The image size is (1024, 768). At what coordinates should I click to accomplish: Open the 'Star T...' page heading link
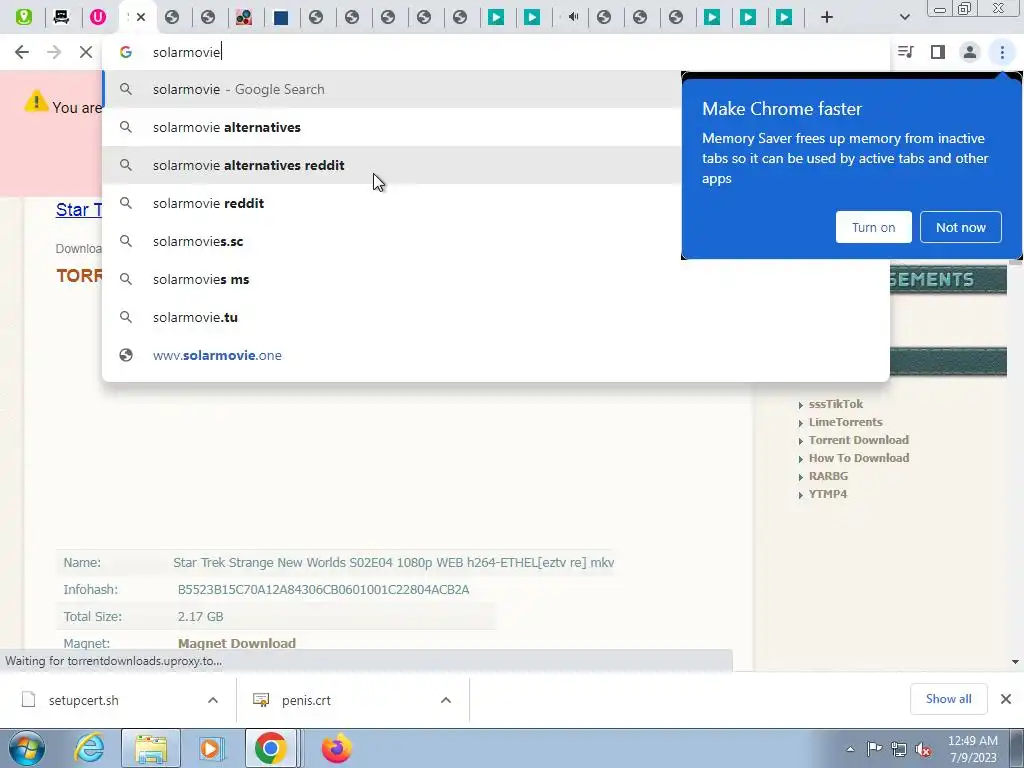pos(79,210)
